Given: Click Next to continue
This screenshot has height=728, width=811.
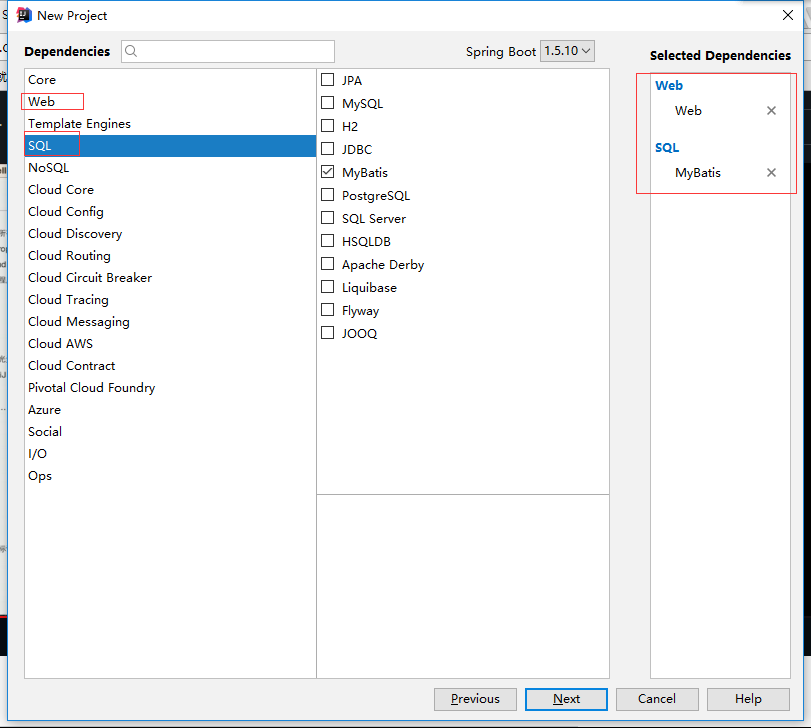Looking at the screenshot, I should (x=566, y=699).
